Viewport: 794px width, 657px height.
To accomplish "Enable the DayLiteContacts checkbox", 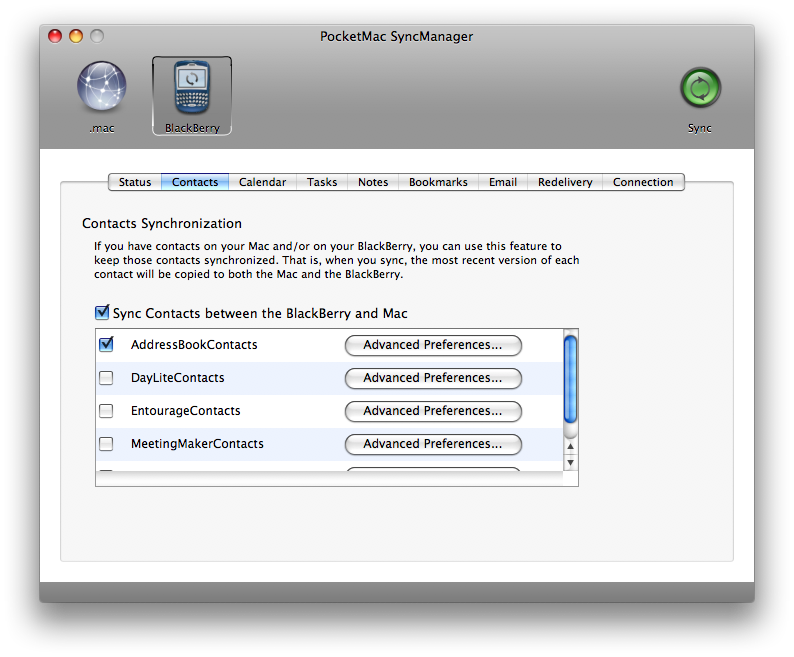I will click(106, 378).
